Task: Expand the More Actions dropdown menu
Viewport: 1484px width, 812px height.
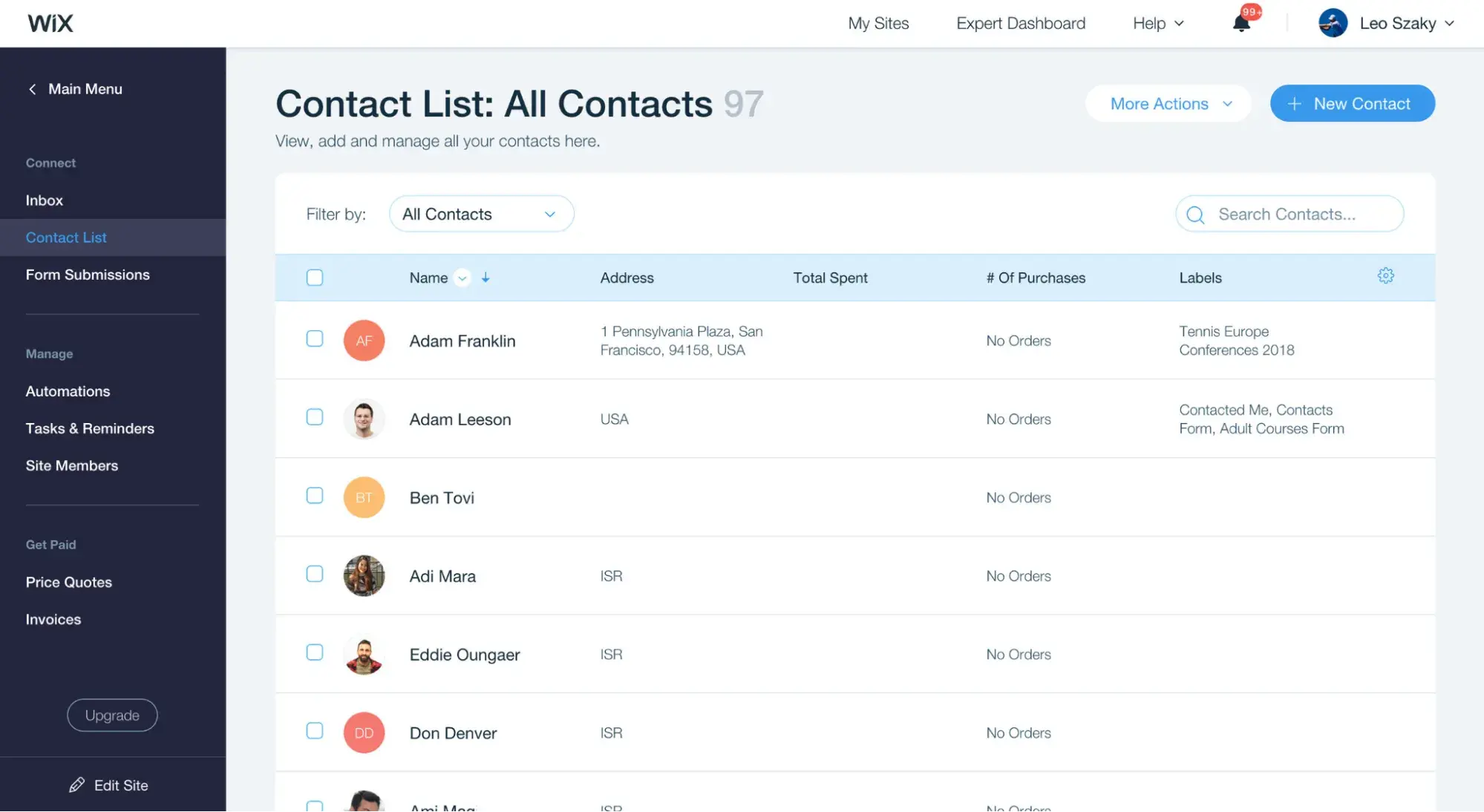Action: tap(1169, 102)
